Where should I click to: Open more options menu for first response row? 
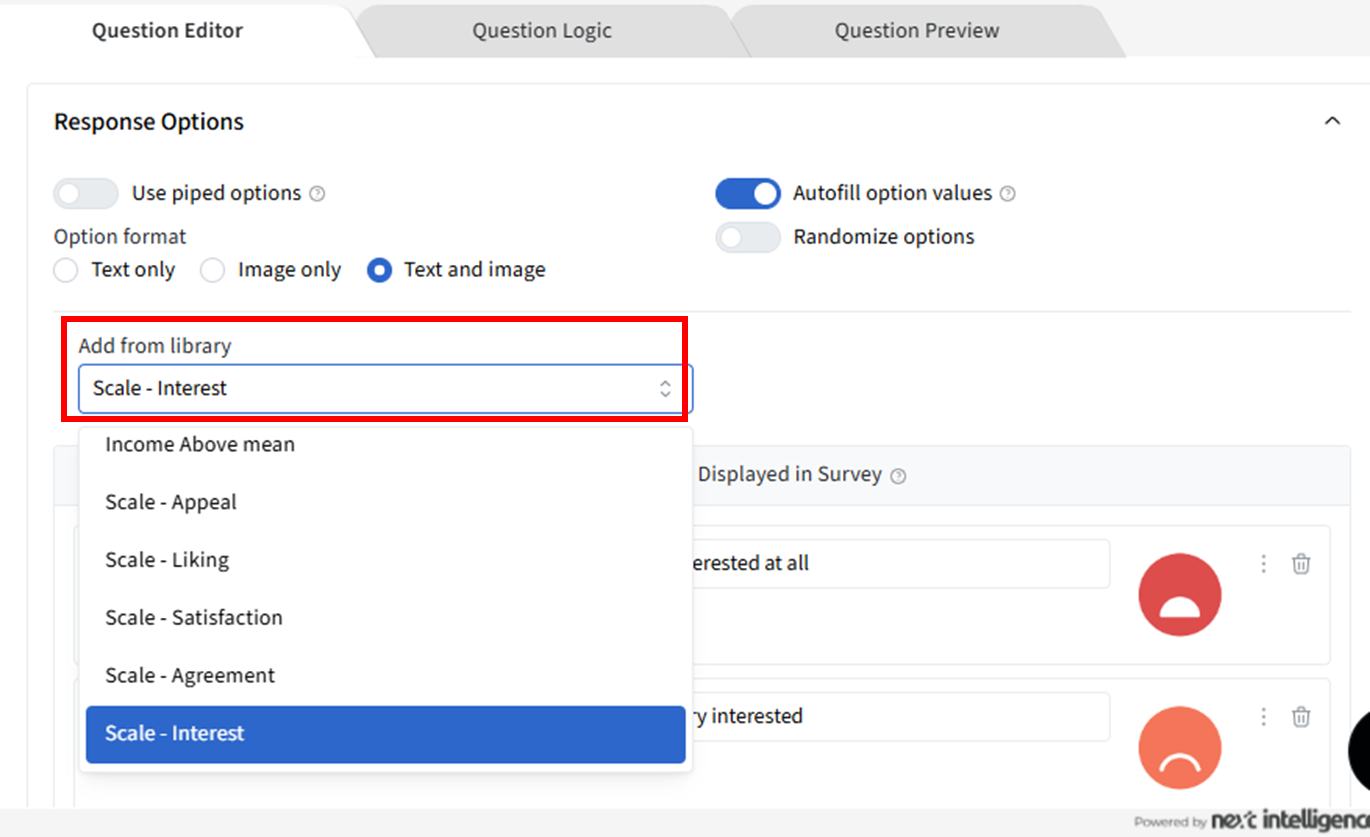coord(1263,564)
